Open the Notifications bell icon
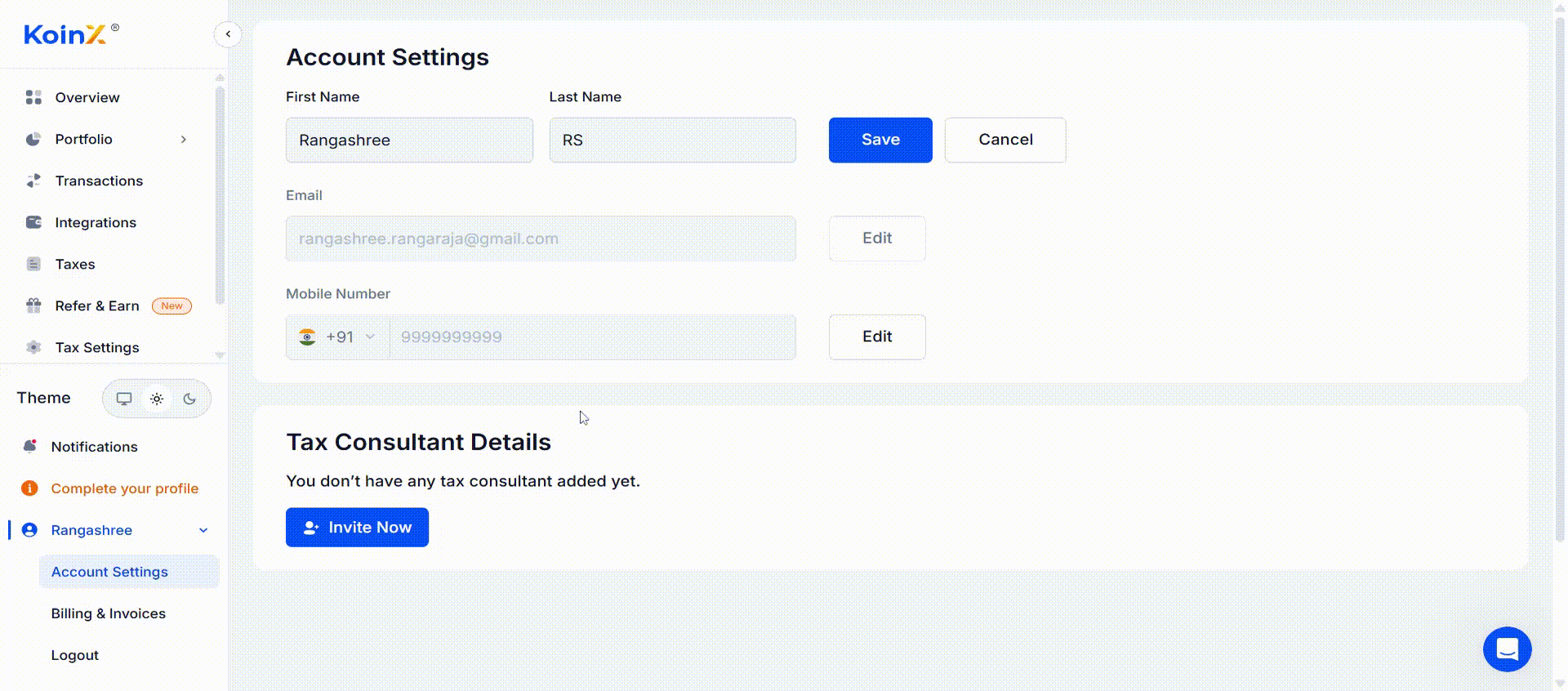The height and width of the screenshot is (691, 1568). (x=30, y=446)
